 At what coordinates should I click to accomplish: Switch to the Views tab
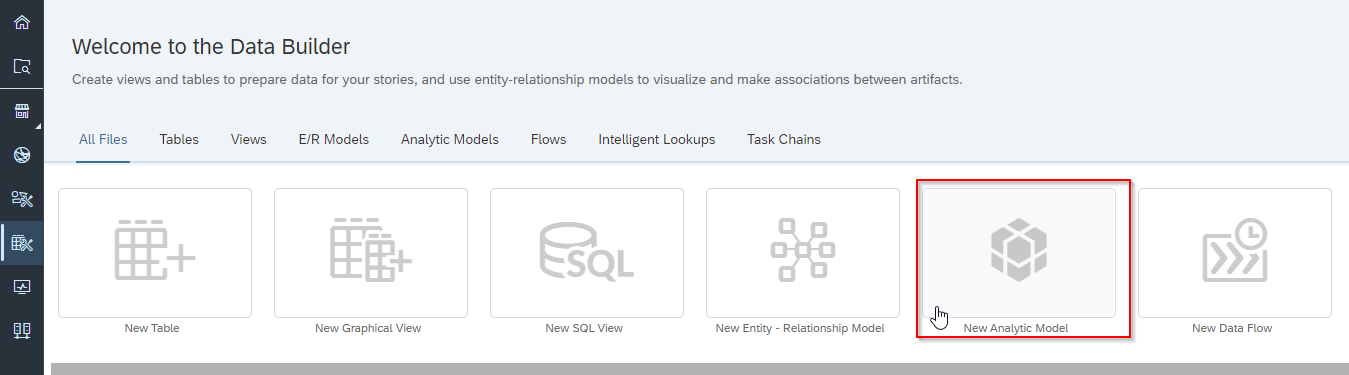pos(249,140)
